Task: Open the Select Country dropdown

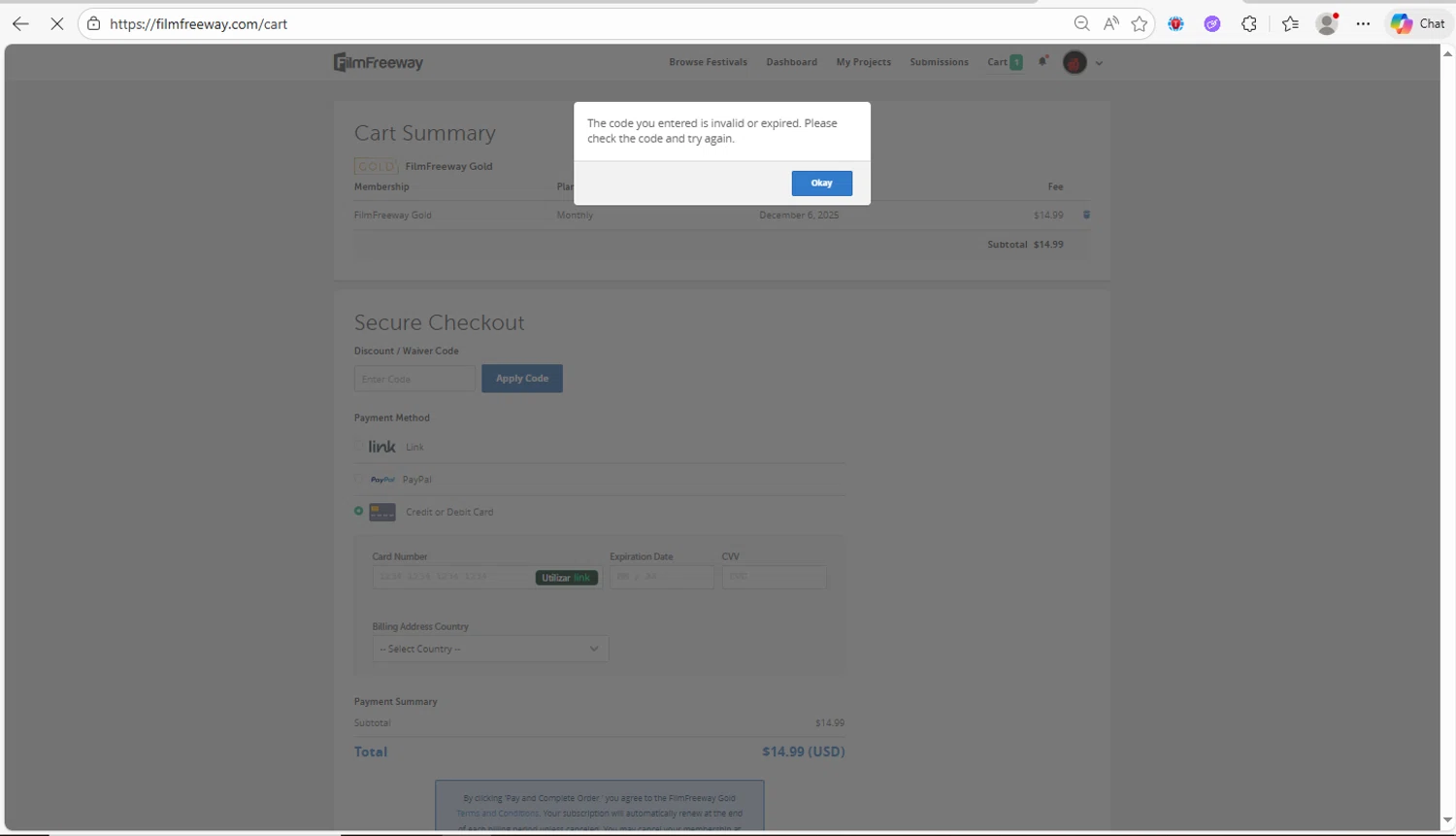Action: click(490, 649)
